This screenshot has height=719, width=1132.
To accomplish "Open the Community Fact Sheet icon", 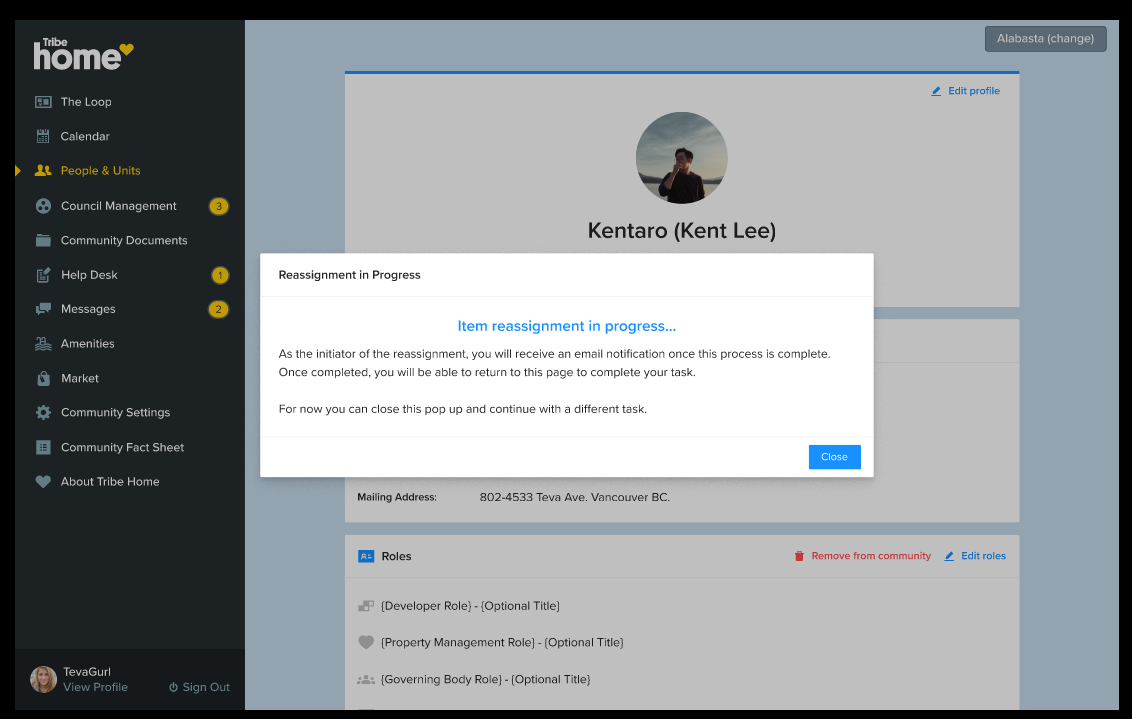I will coord(43,448).
